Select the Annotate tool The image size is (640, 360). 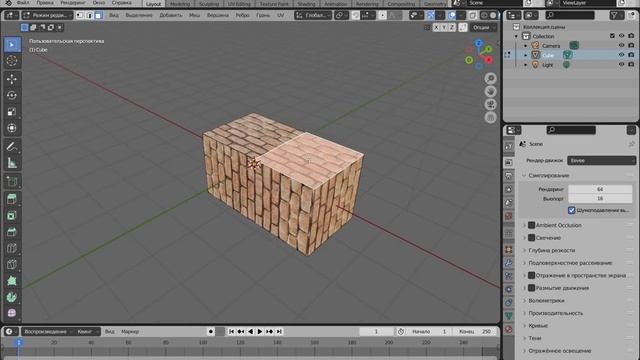pyautogui.click(x=12, y=146)
